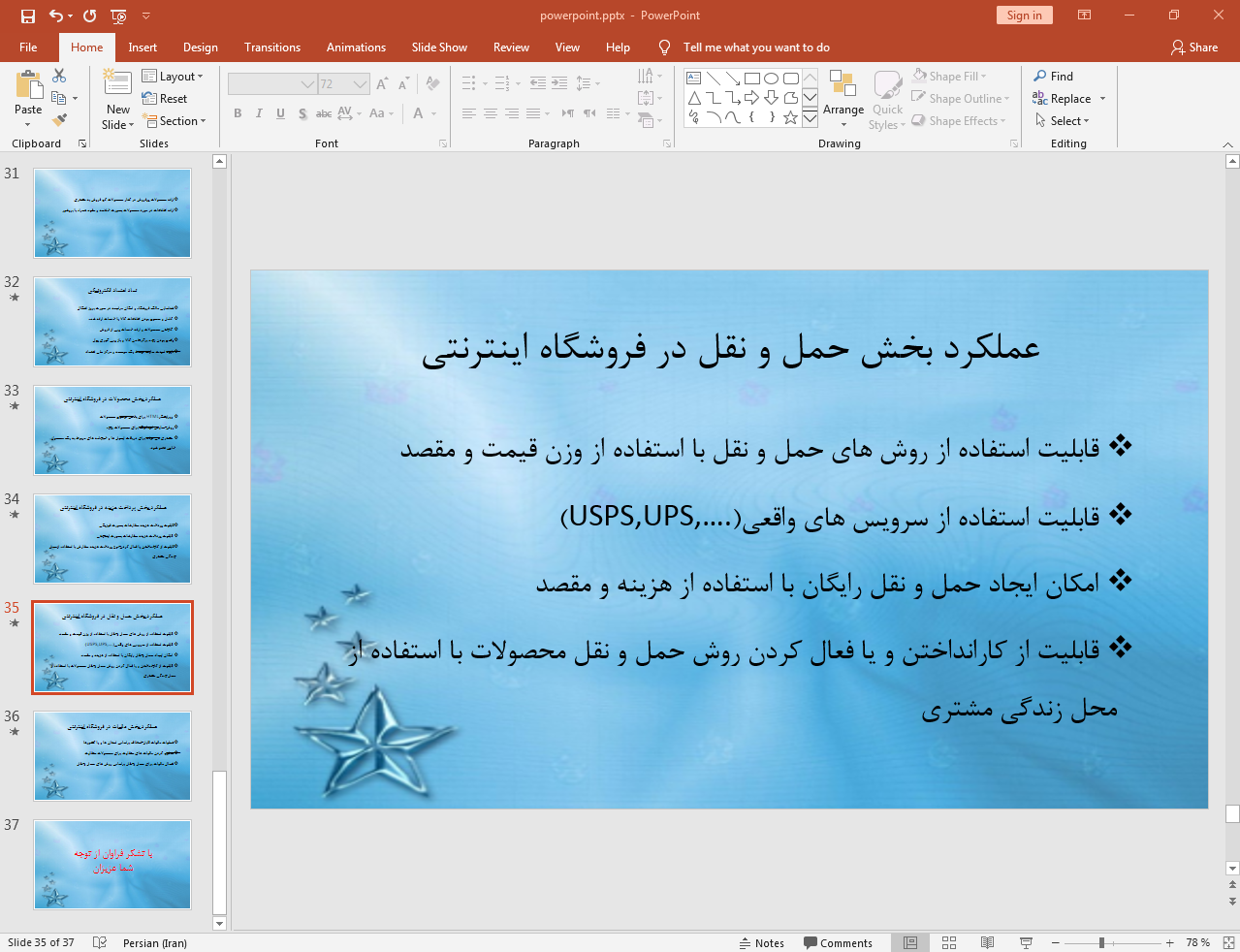The height and width of the screenshot is (952, 1240).
Task: Paste clipboard contents
Action: 28,97
